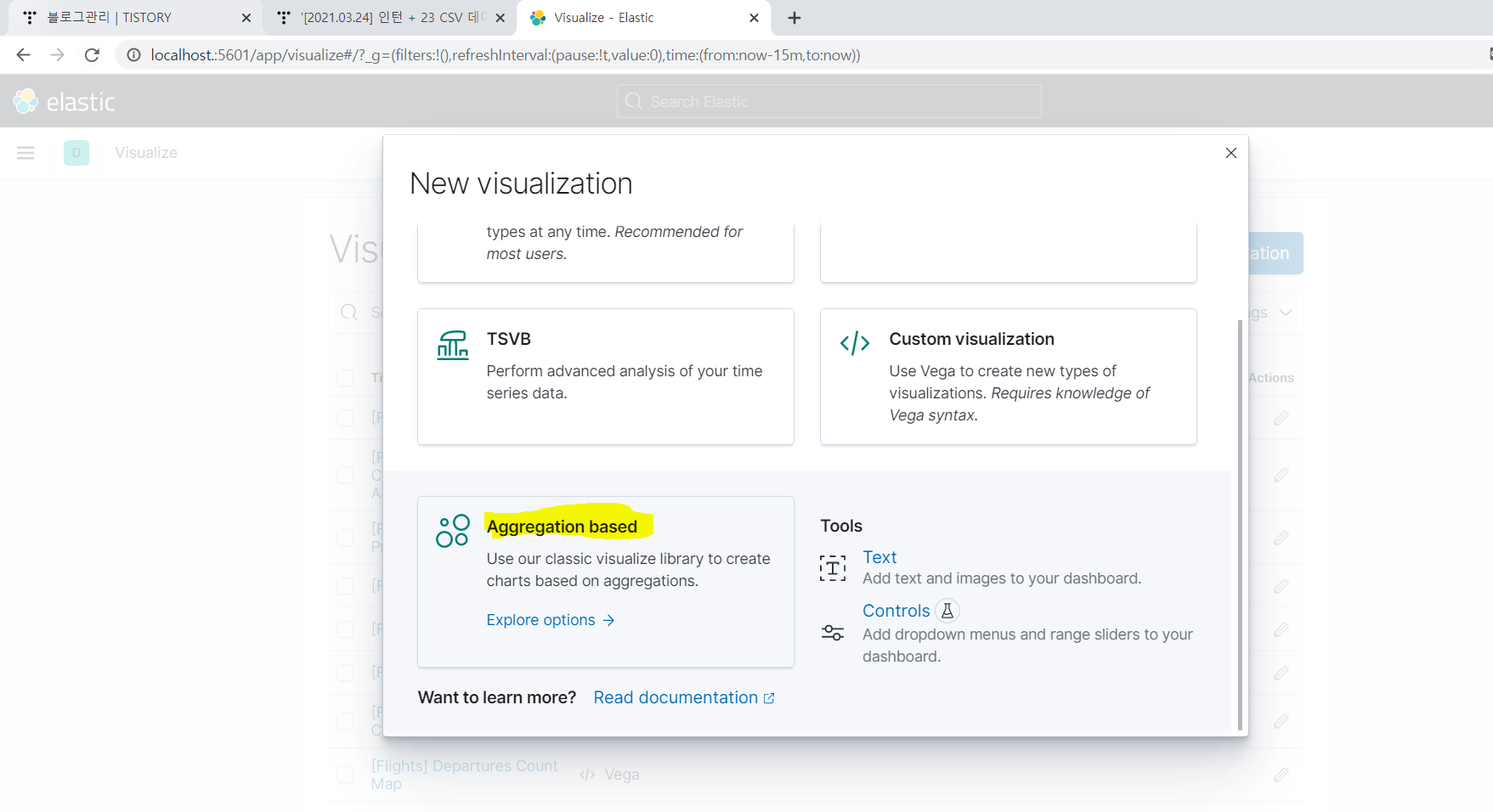Open the hamburger navigation menu

click(25, 153)
